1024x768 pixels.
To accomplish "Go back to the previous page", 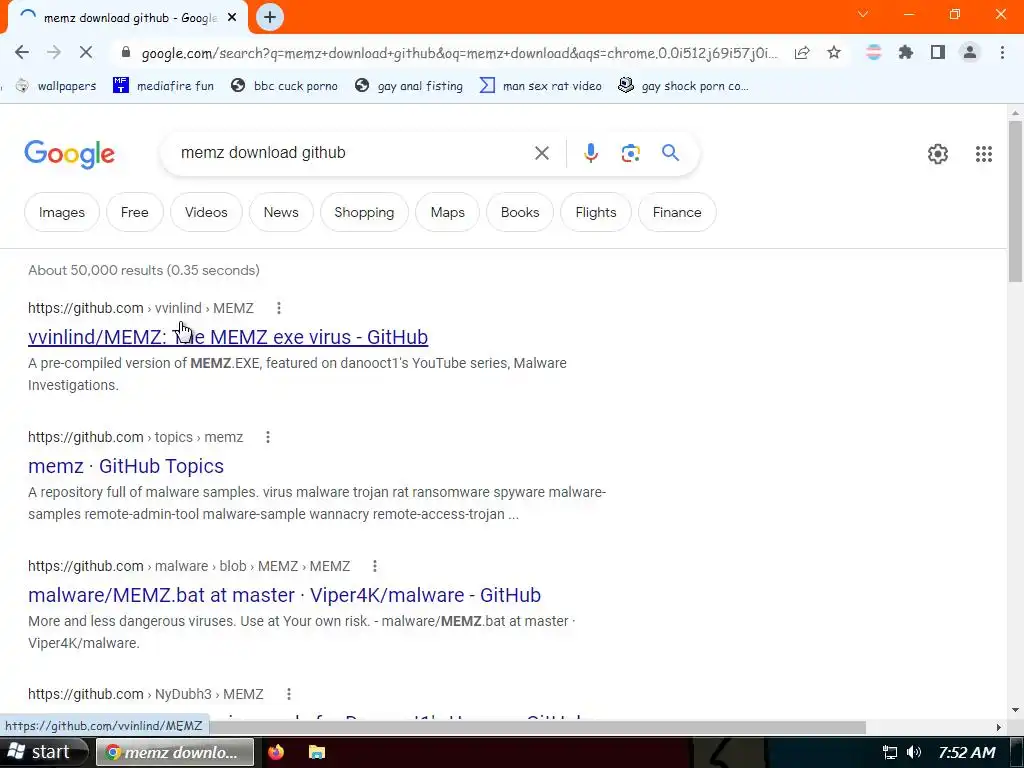I will pos(22,52).
